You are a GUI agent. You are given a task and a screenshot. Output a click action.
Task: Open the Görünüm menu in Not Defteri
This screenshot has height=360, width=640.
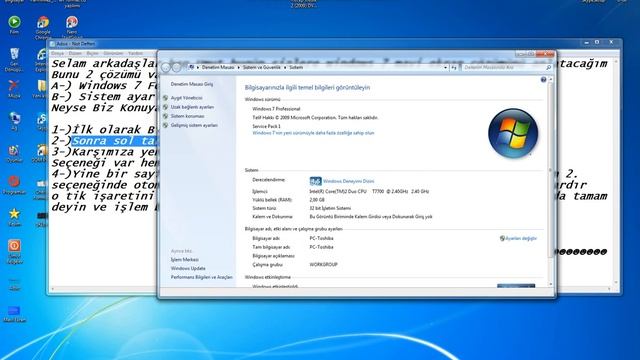coord(113,53)
